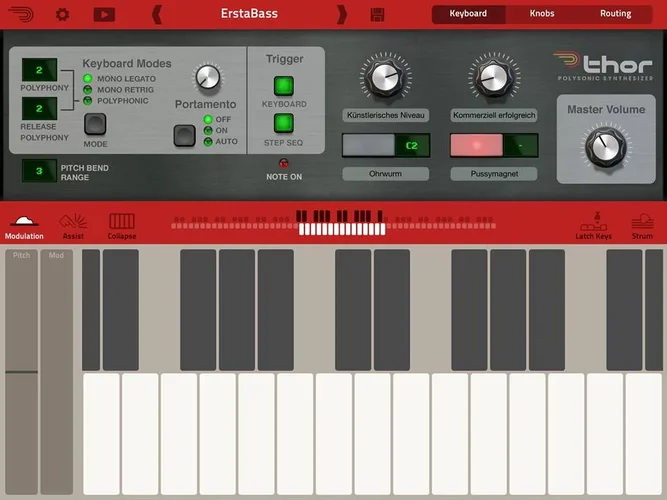Click the Note On indicator LED
The height and width of the screenshot is (500, 667).
click(284, 163)
